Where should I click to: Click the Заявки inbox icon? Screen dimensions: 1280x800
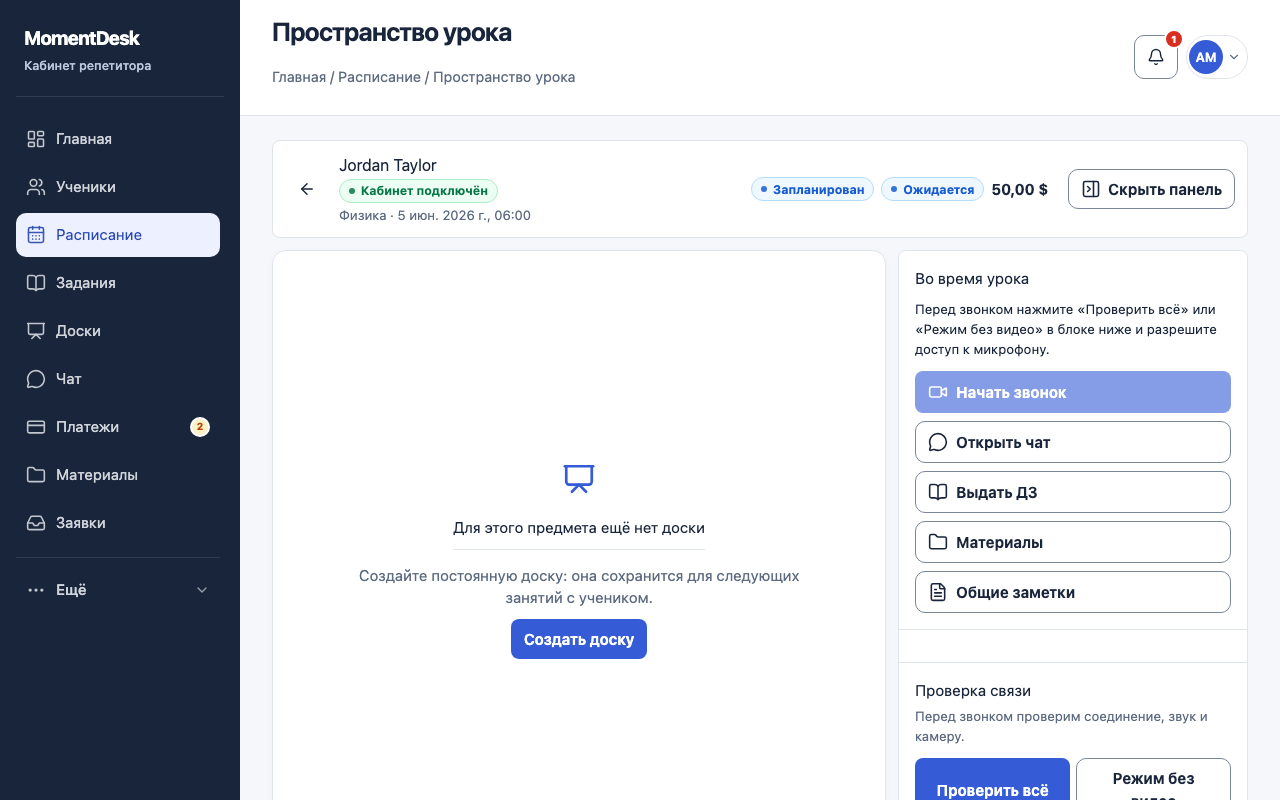pos(36,523)
